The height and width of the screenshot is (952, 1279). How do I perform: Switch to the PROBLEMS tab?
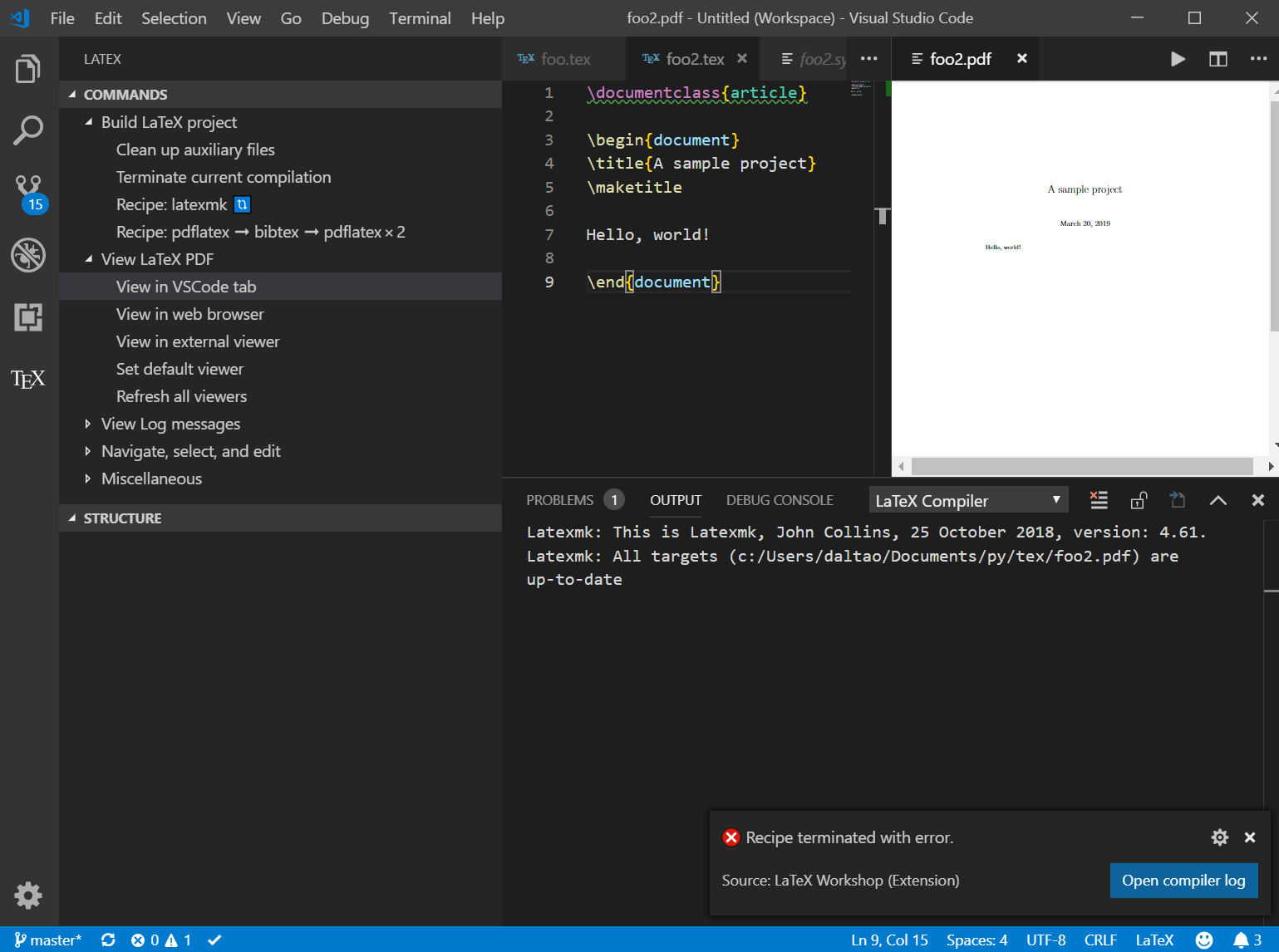tap(561, 499)
